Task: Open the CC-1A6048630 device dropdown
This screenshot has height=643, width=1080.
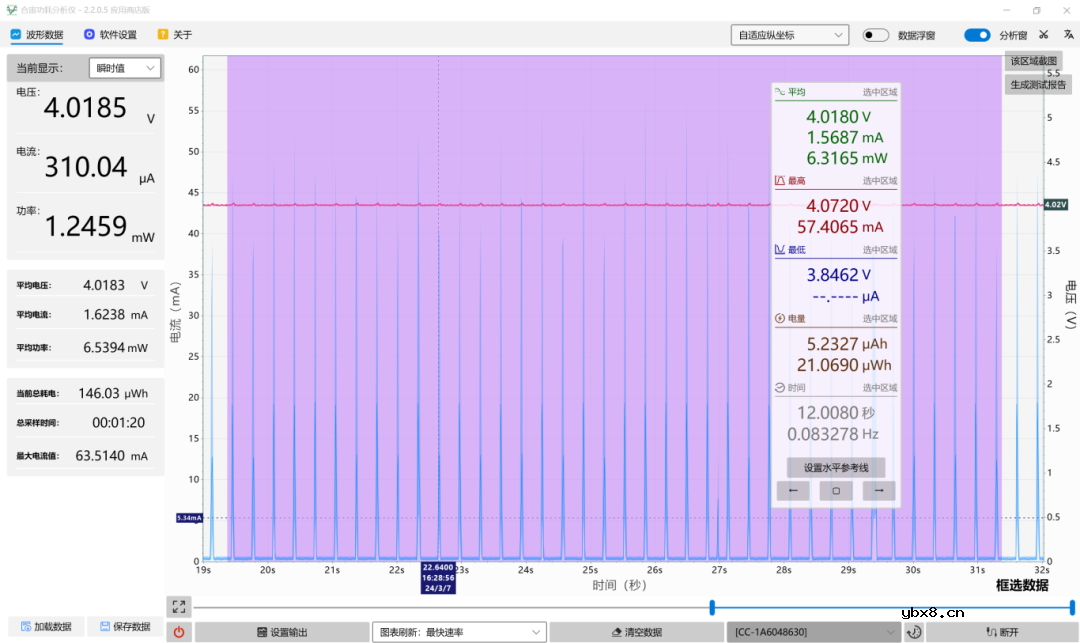Action: (x=812, y=632)
